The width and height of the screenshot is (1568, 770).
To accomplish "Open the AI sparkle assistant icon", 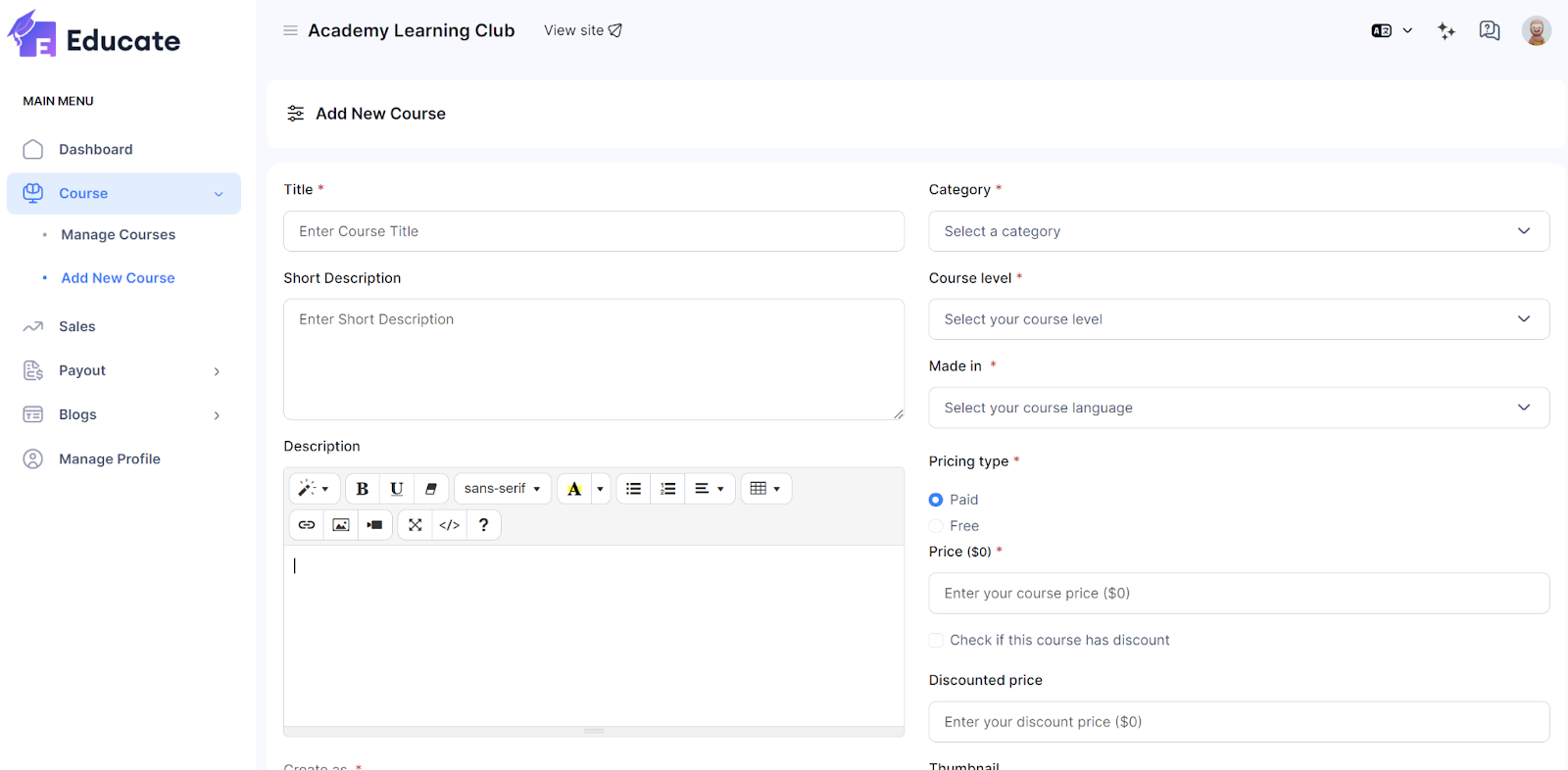I will (1445, 30).
